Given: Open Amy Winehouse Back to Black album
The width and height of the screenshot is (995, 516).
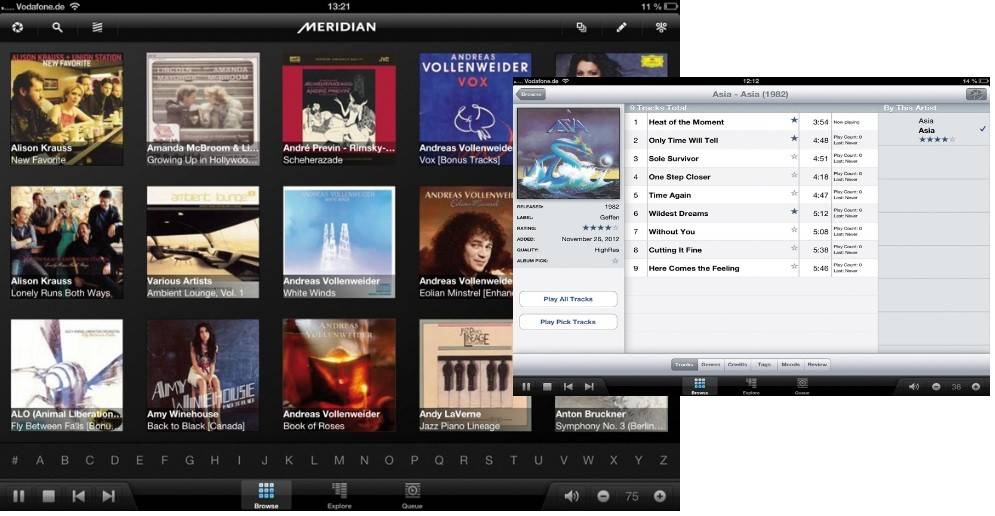Looking at the screenshot, I should coord(203,376).
